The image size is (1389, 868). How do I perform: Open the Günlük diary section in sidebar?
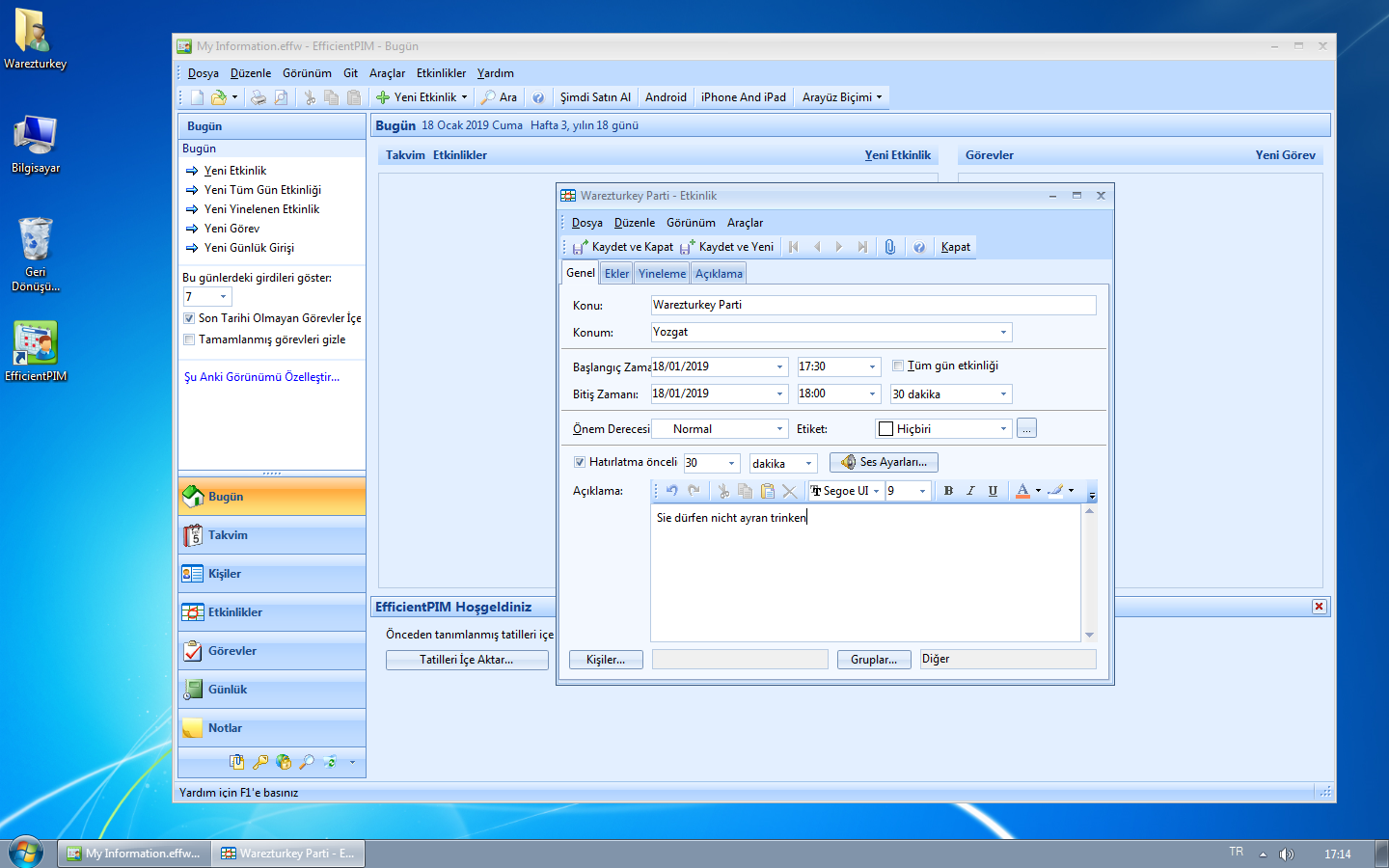coord(272,690)
